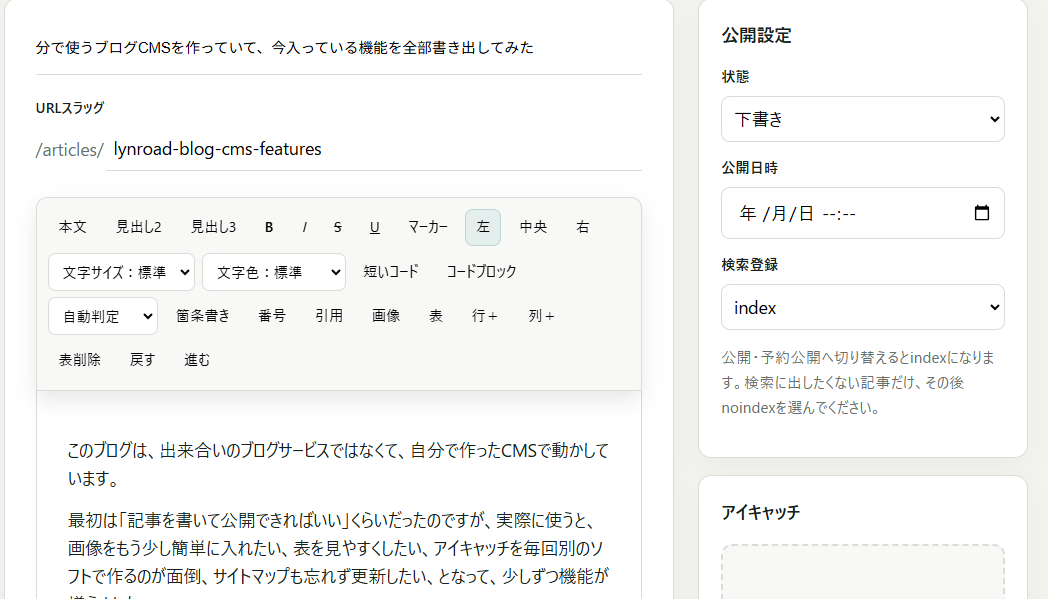Select 中央 center alignment

coord(533,227)
